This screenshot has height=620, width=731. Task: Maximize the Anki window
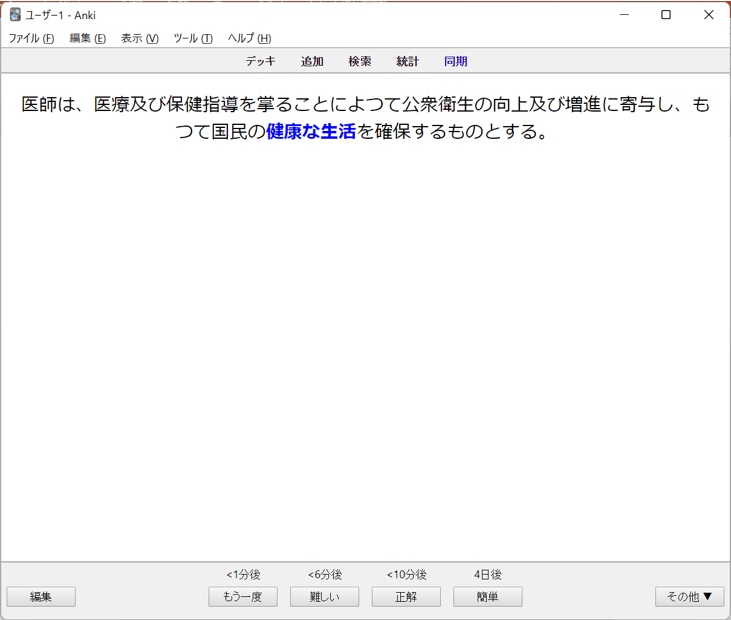pos(666,15)
